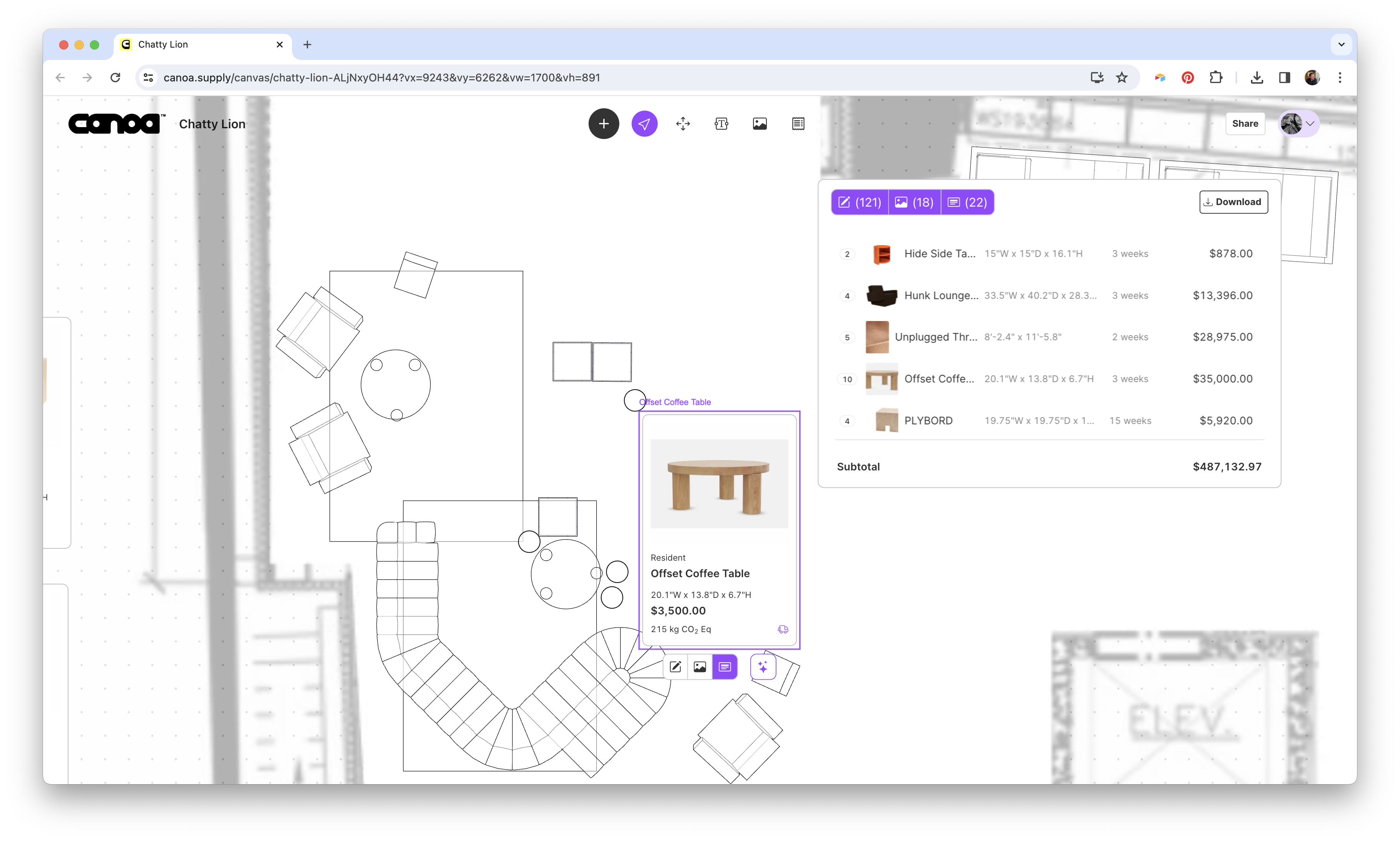Viewport: 1400px width, 841px height.
Task: Click the Hunk Lounge thumbnail in list
Action: tap(881, 295)
